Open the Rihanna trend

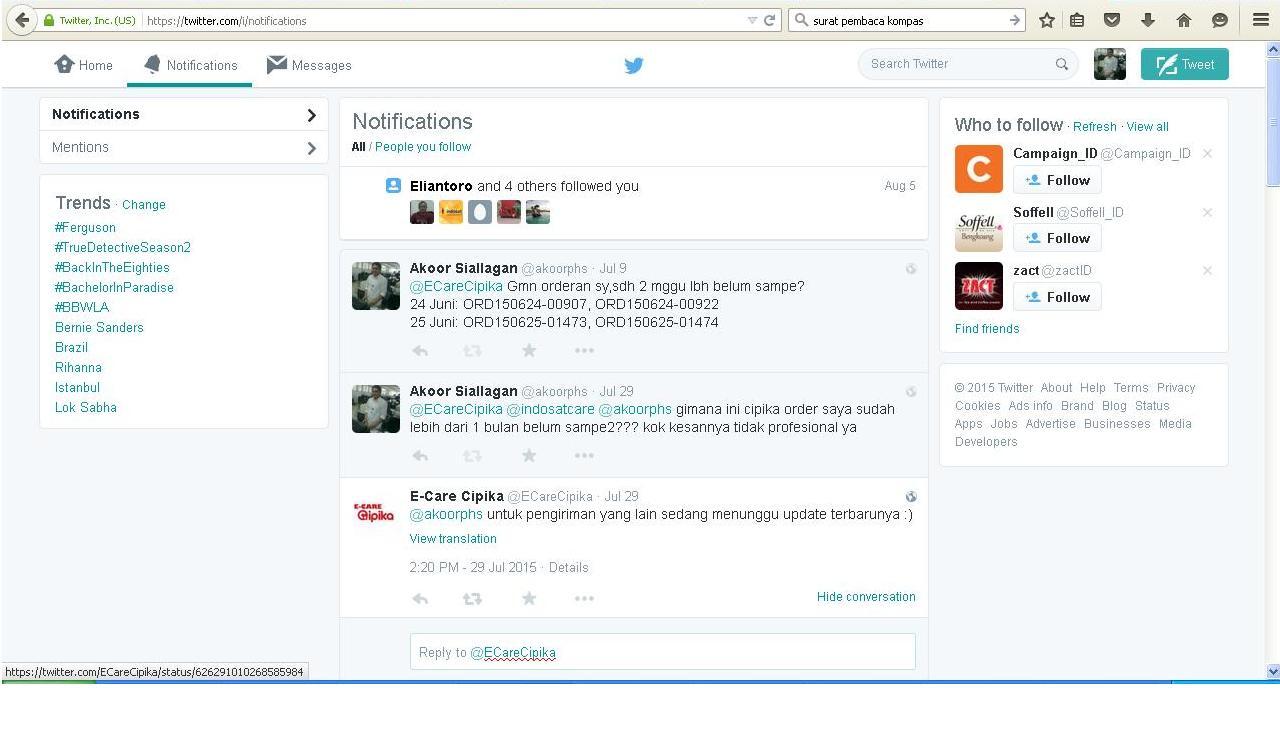(78, 367)
